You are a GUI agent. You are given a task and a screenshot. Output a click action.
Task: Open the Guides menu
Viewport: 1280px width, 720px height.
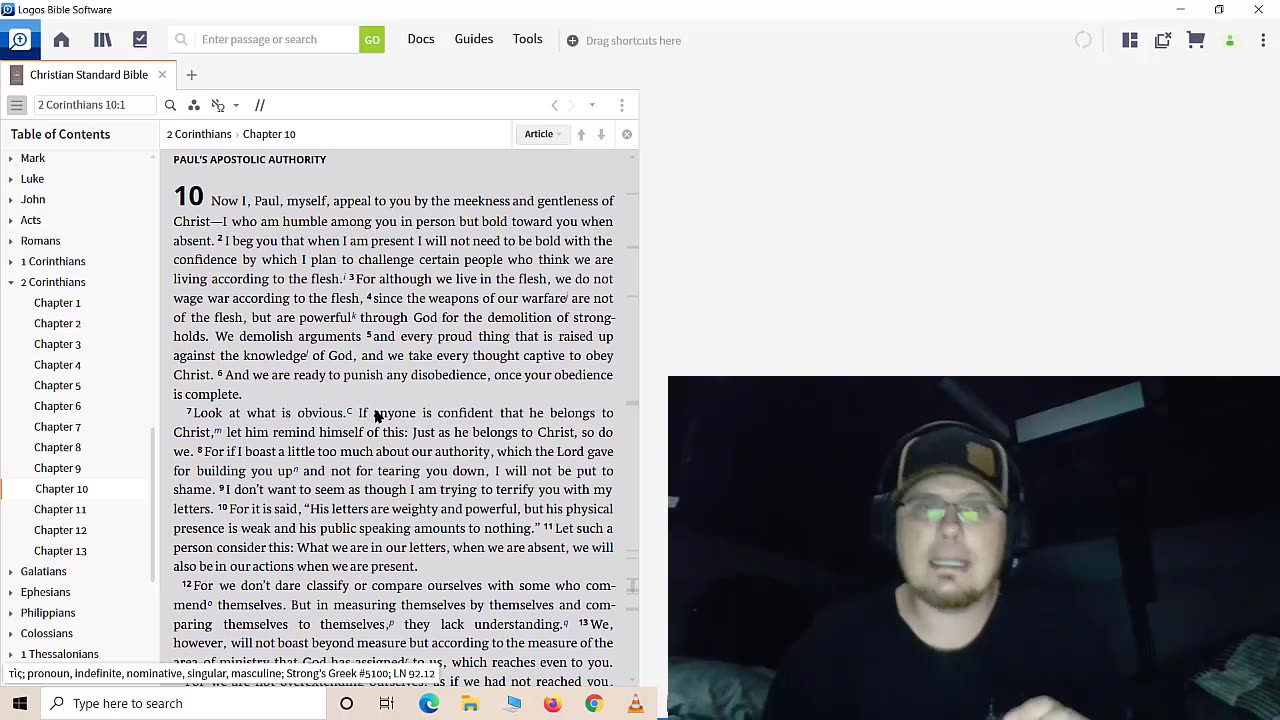click(x=474, y=39)
